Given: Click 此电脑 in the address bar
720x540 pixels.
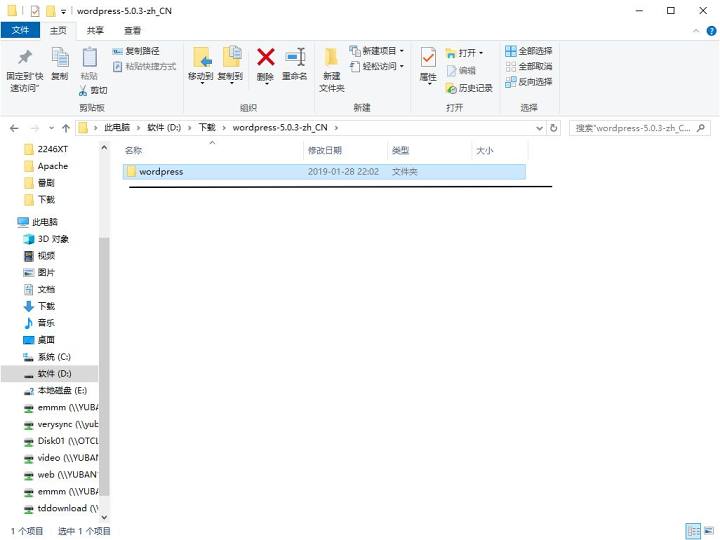Looking at the screenshot, I should (117, 128).
